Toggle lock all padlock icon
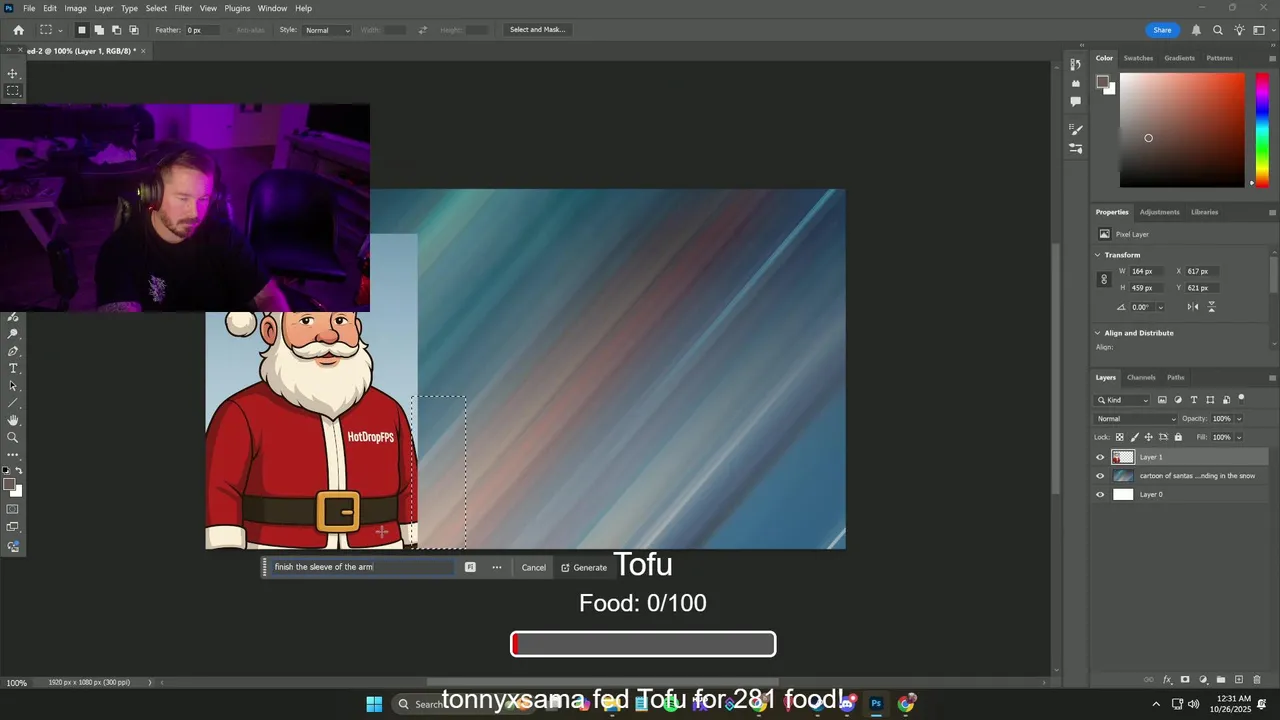This screenshot has height=720, width=1280. click(x=1178, y=437)
